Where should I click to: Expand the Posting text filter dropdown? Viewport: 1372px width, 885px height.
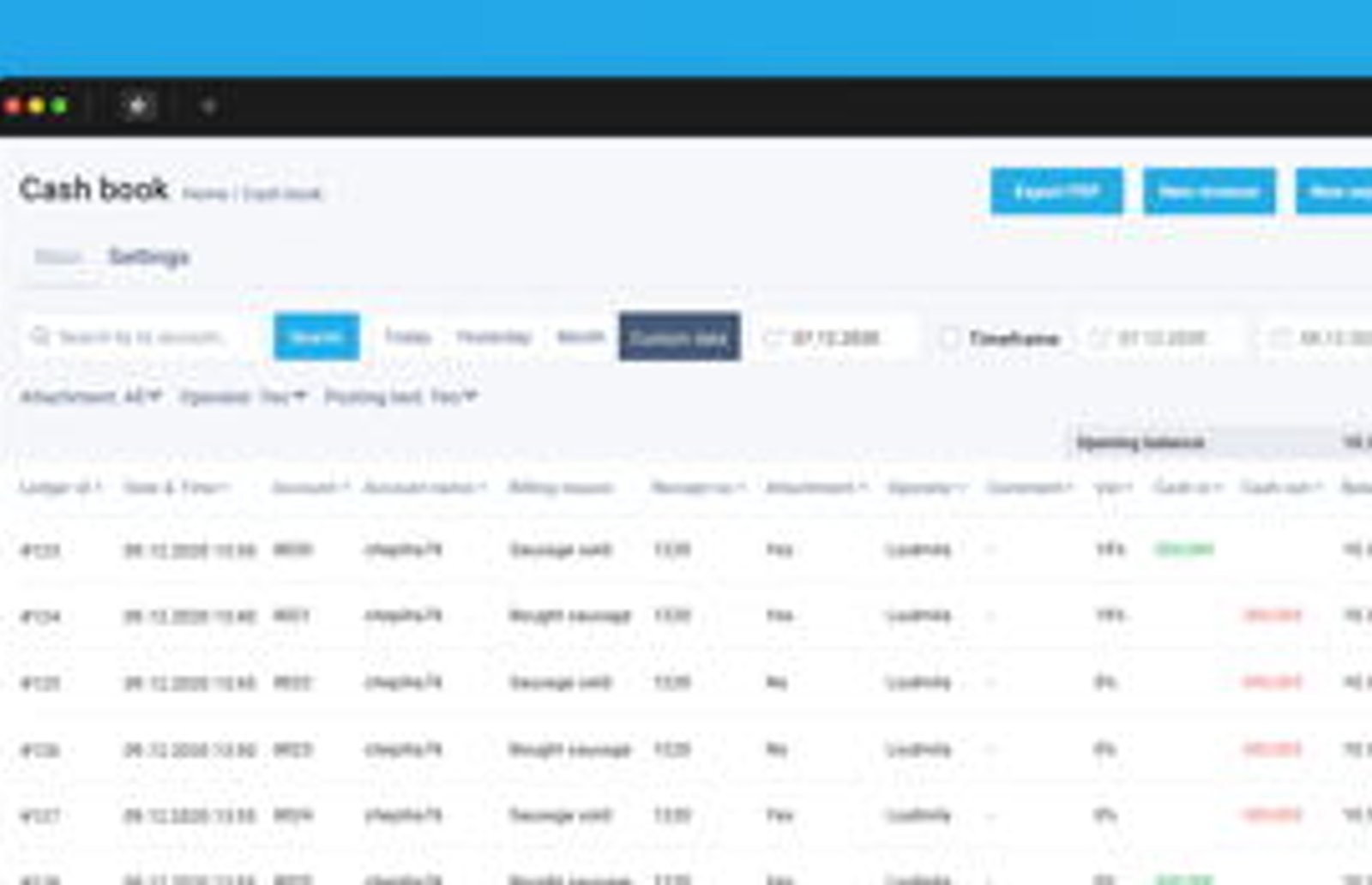tap(400, 397)
